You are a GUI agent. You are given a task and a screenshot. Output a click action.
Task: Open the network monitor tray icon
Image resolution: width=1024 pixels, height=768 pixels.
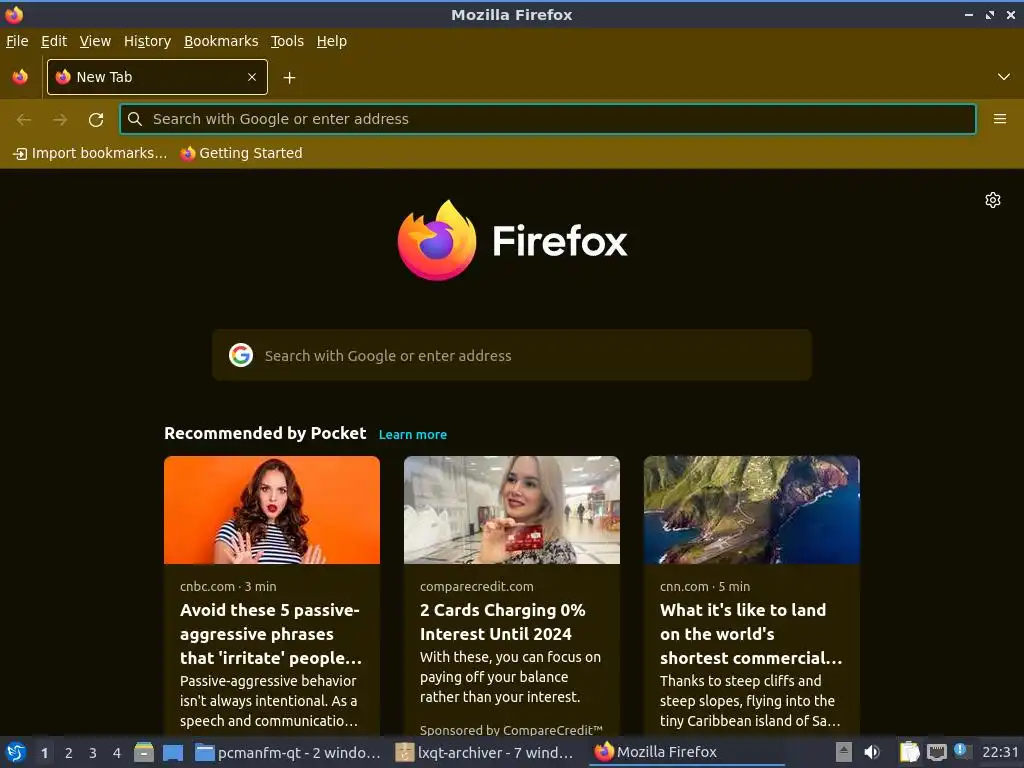[937, 752]
